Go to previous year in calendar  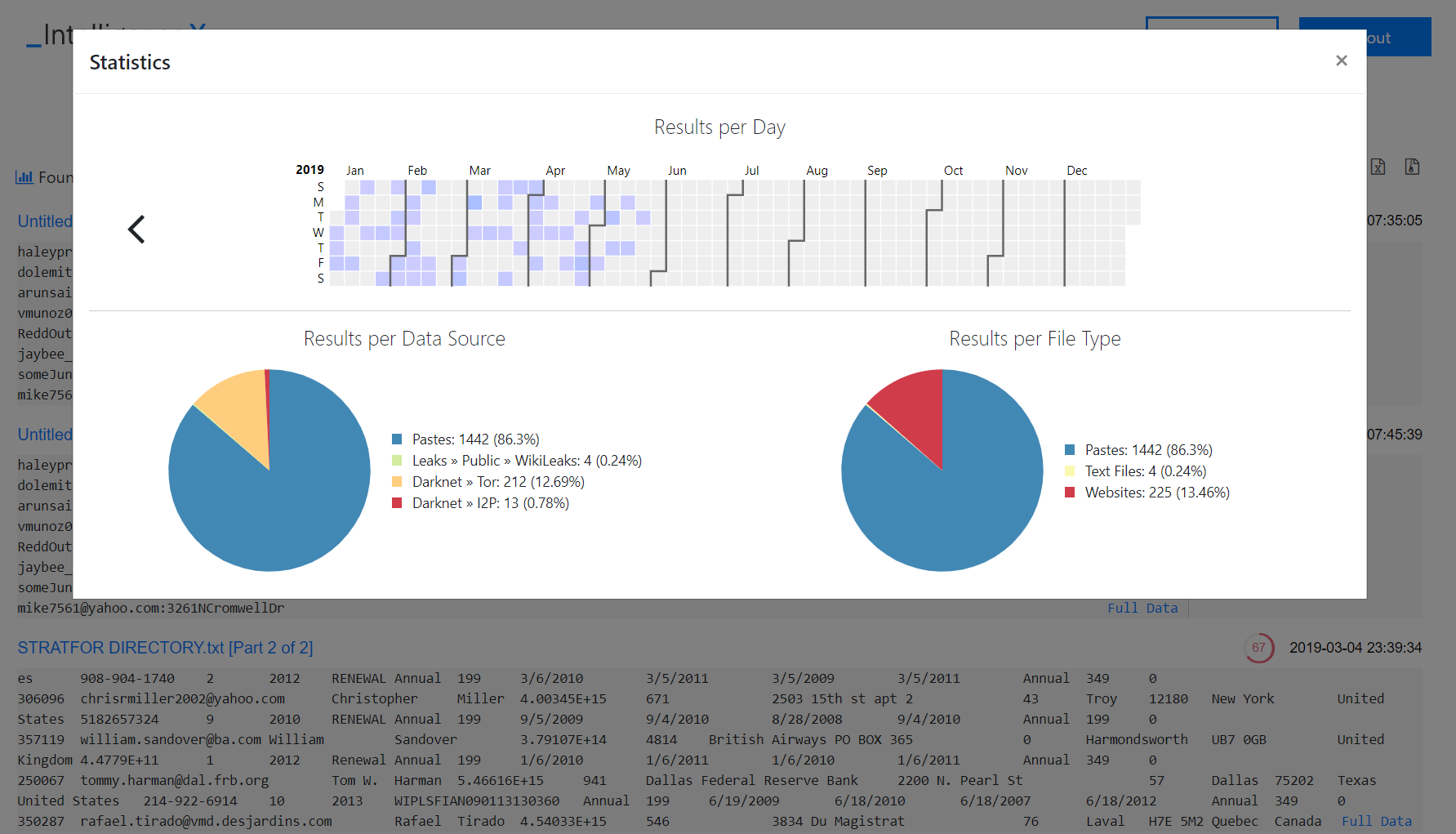pyautogui.click(x=136, y=230)
